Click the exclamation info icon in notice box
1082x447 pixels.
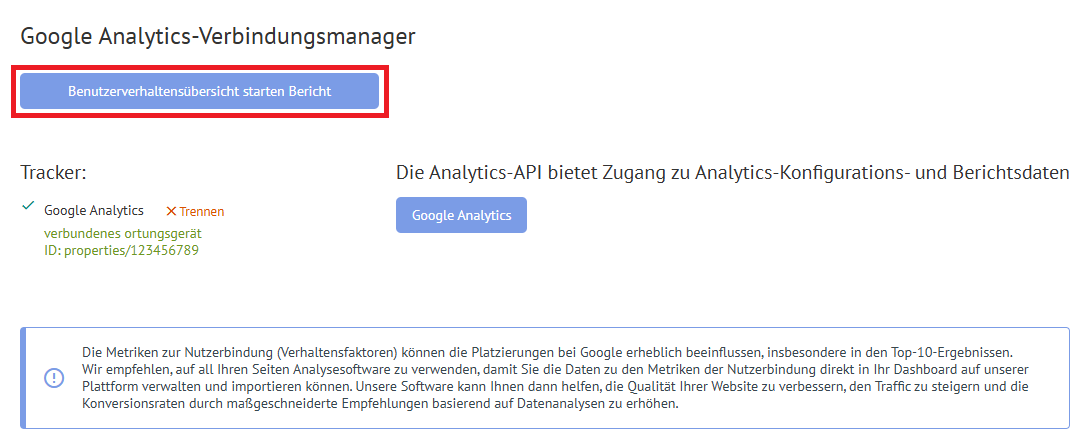54,378
